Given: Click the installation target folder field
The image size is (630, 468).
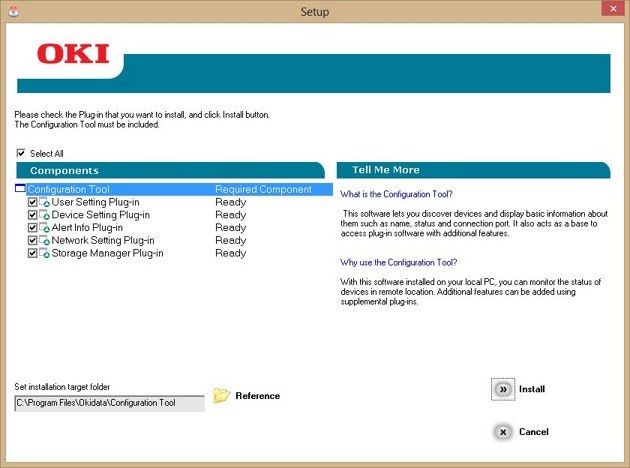Looking at the screenshot, I should [109, 403].
